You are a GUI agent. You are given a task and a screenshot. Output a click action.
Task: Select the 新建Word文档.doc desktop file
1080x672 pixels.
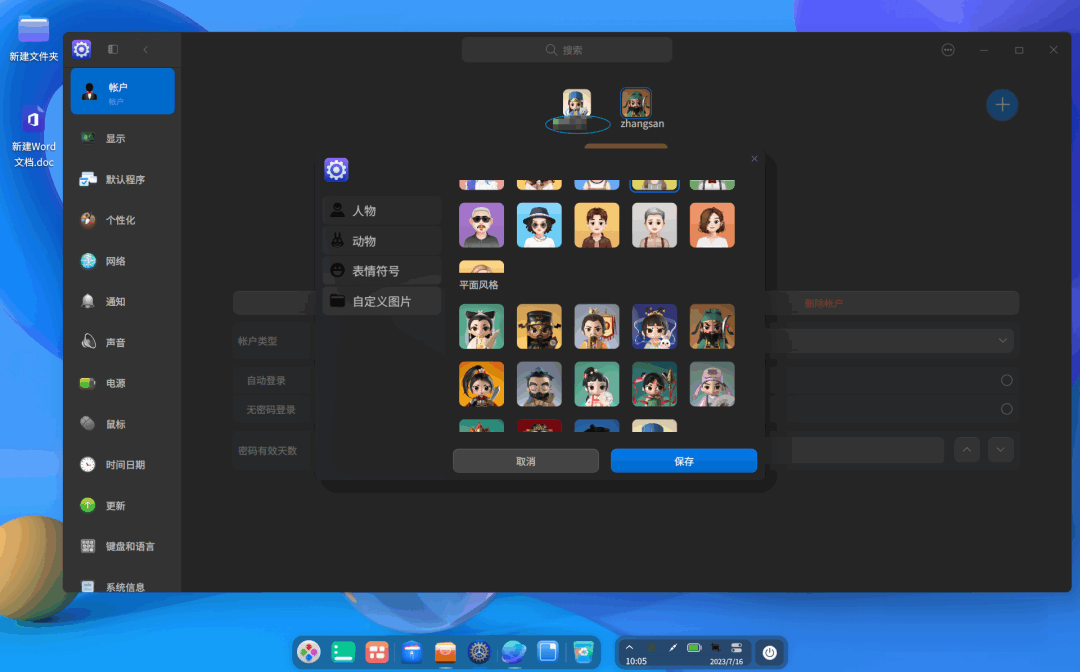point(33,136)
